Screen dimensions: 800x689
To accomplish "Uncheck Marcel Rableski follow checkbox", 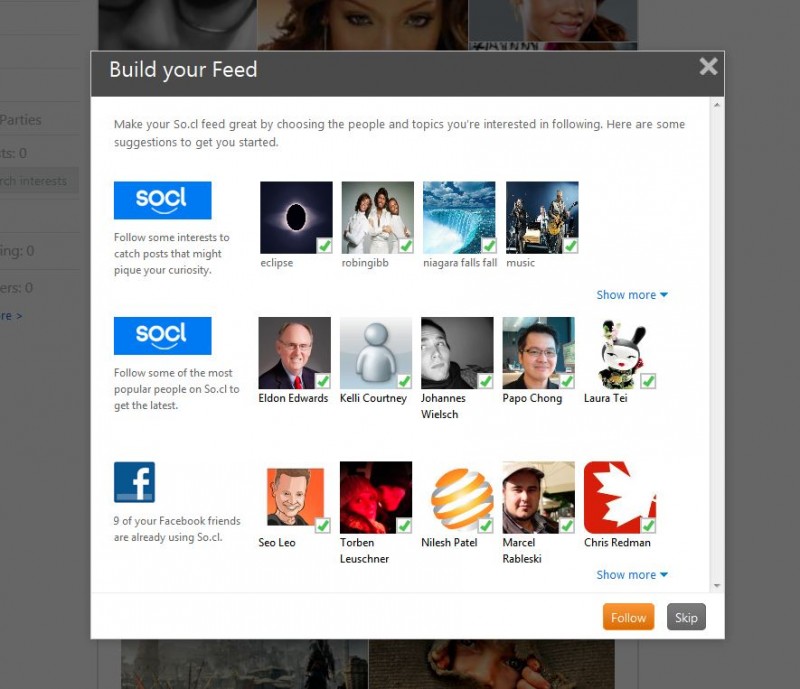I will click(567, 525).
